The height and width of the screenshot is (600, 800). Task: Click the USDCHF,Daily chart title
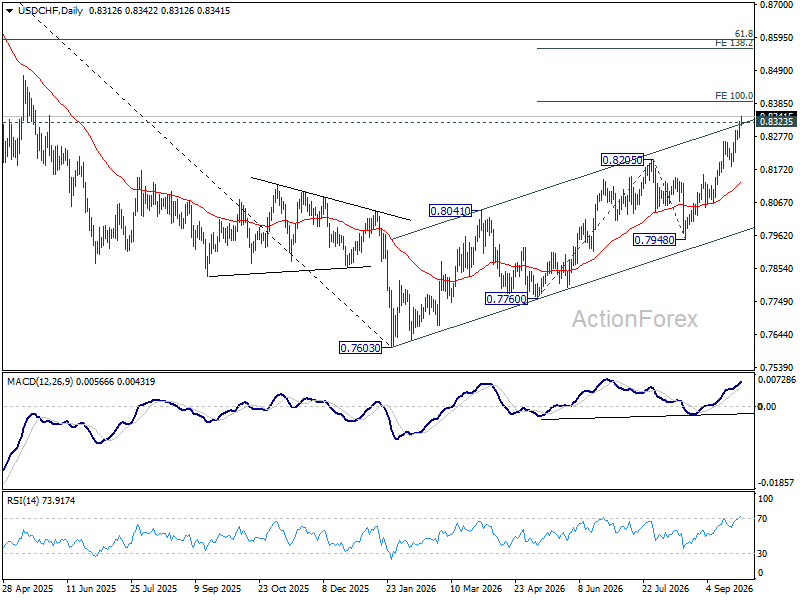(51, 11)
